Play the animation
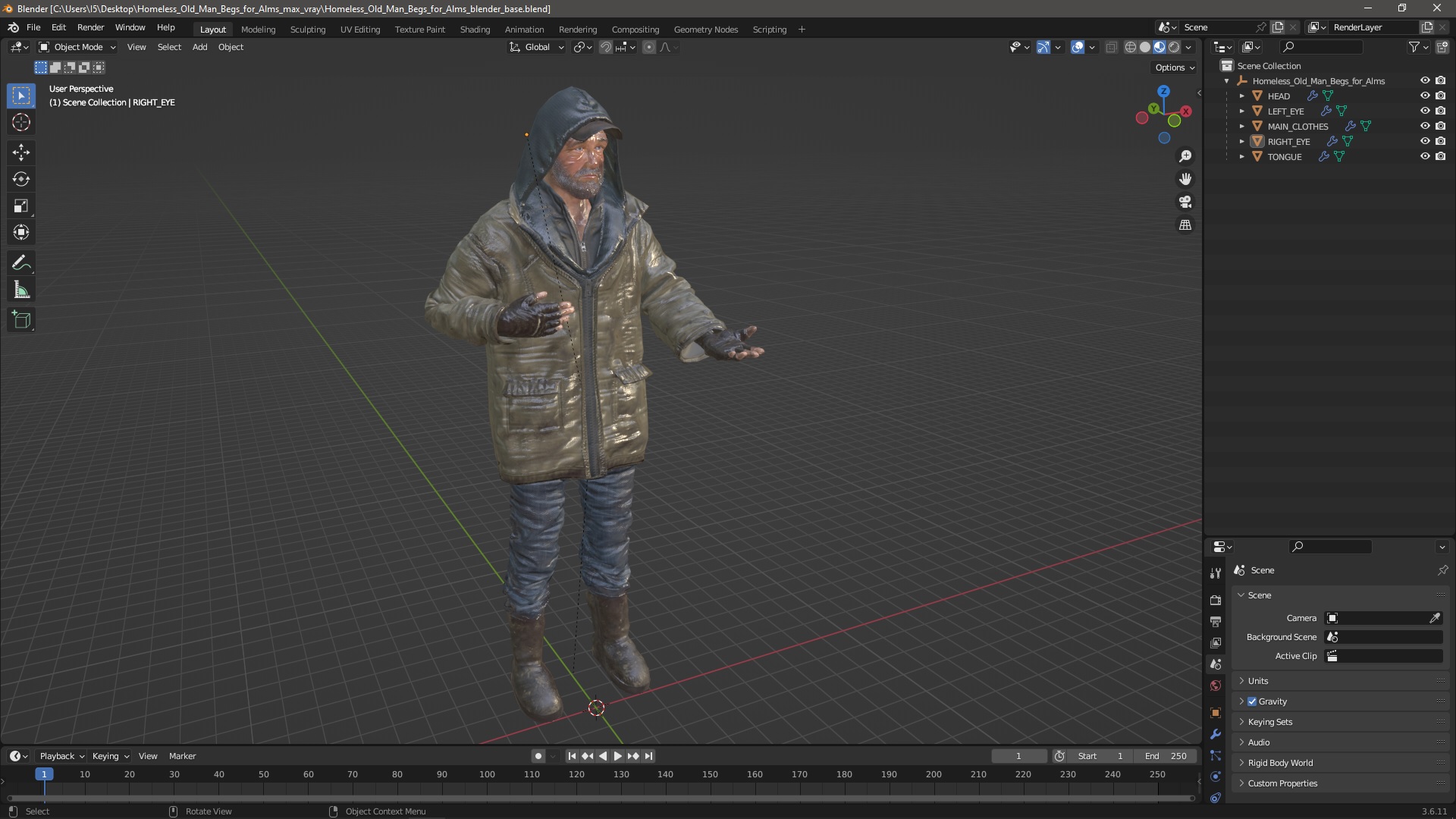Image resolution: width=1456 pixels, height=819 pixels. point(617,756)
